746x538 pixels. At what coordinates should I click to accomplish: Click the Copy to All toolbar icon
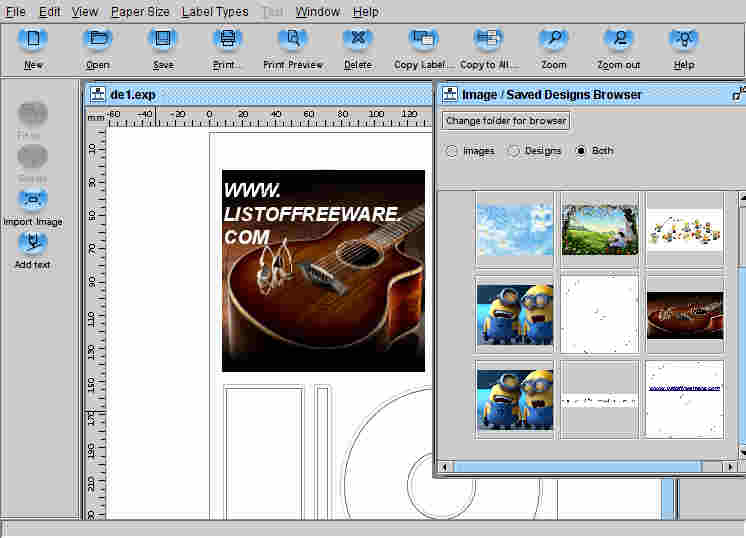point(488,39)
